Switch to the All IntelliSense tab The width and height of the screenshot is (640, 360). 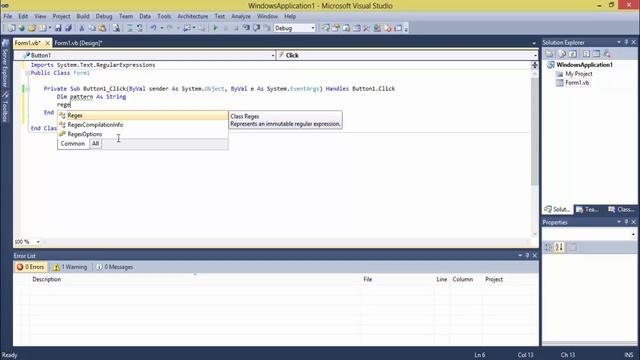coord(96,144)
